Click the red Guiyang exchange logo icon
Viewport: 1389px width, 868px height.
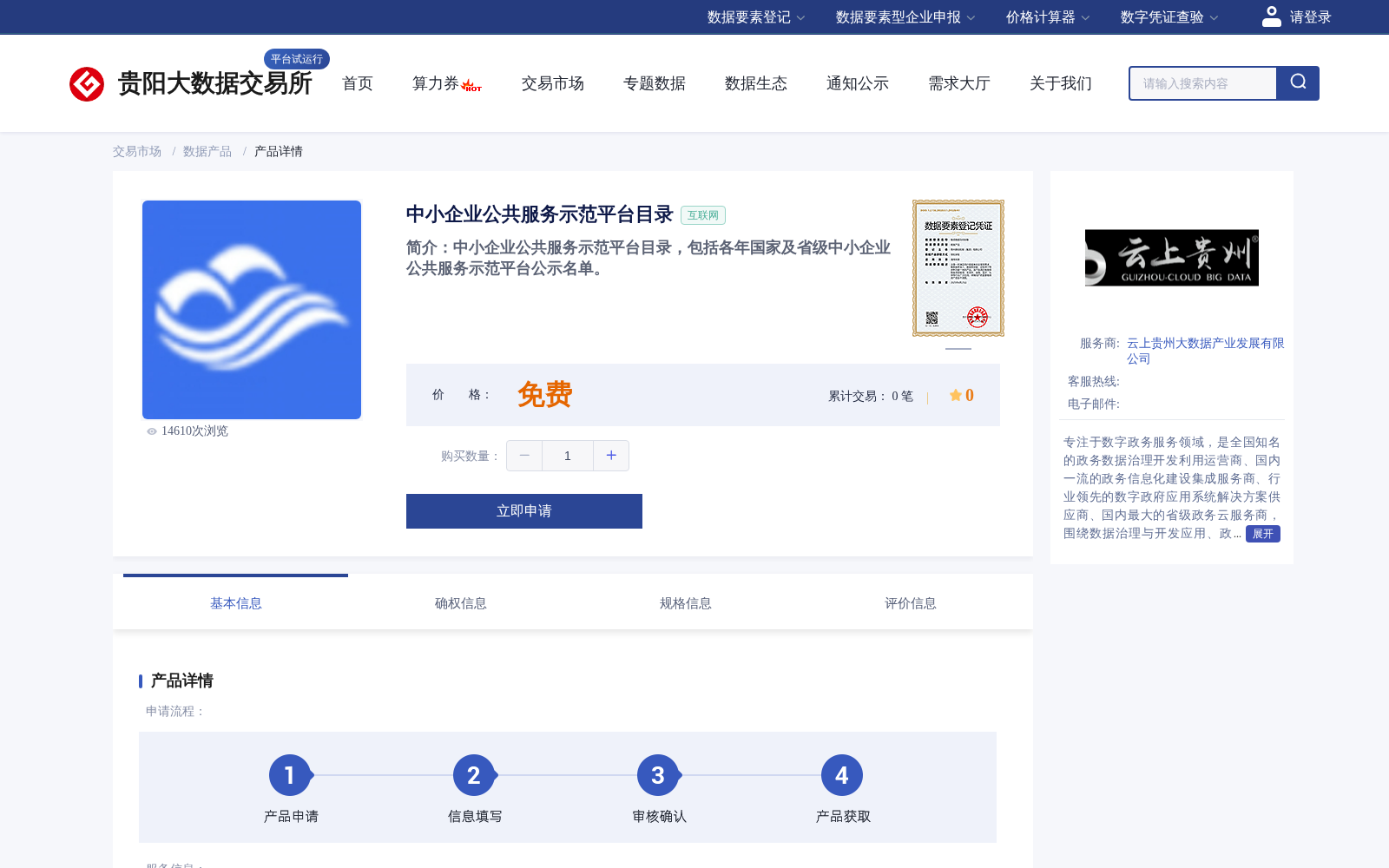click(87, 84)
